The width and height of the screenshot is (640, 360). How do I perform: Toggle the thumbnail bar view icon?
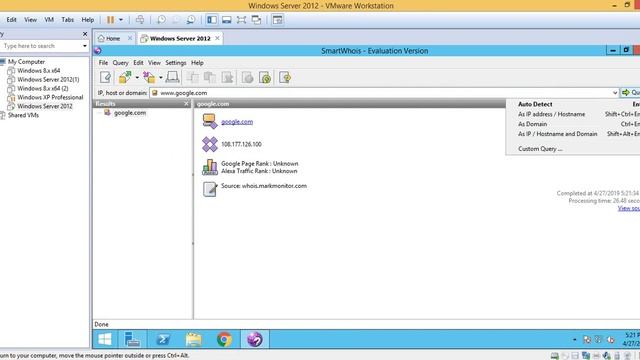pyautogui.click(x=227, y=20)
